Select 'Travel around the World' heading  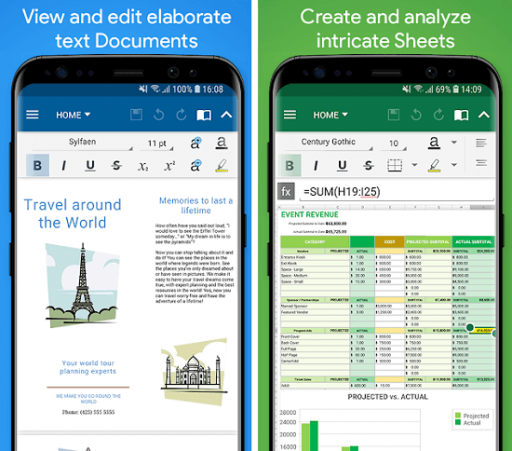(72, 214)
